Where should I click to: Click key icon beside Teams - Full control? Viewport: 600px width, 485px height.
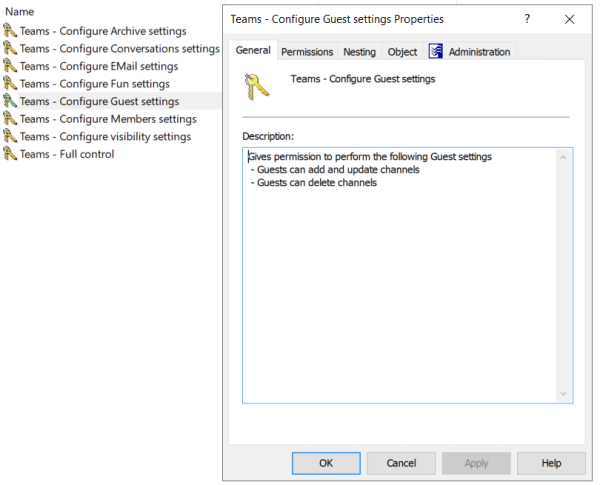(x=11, y=154)
